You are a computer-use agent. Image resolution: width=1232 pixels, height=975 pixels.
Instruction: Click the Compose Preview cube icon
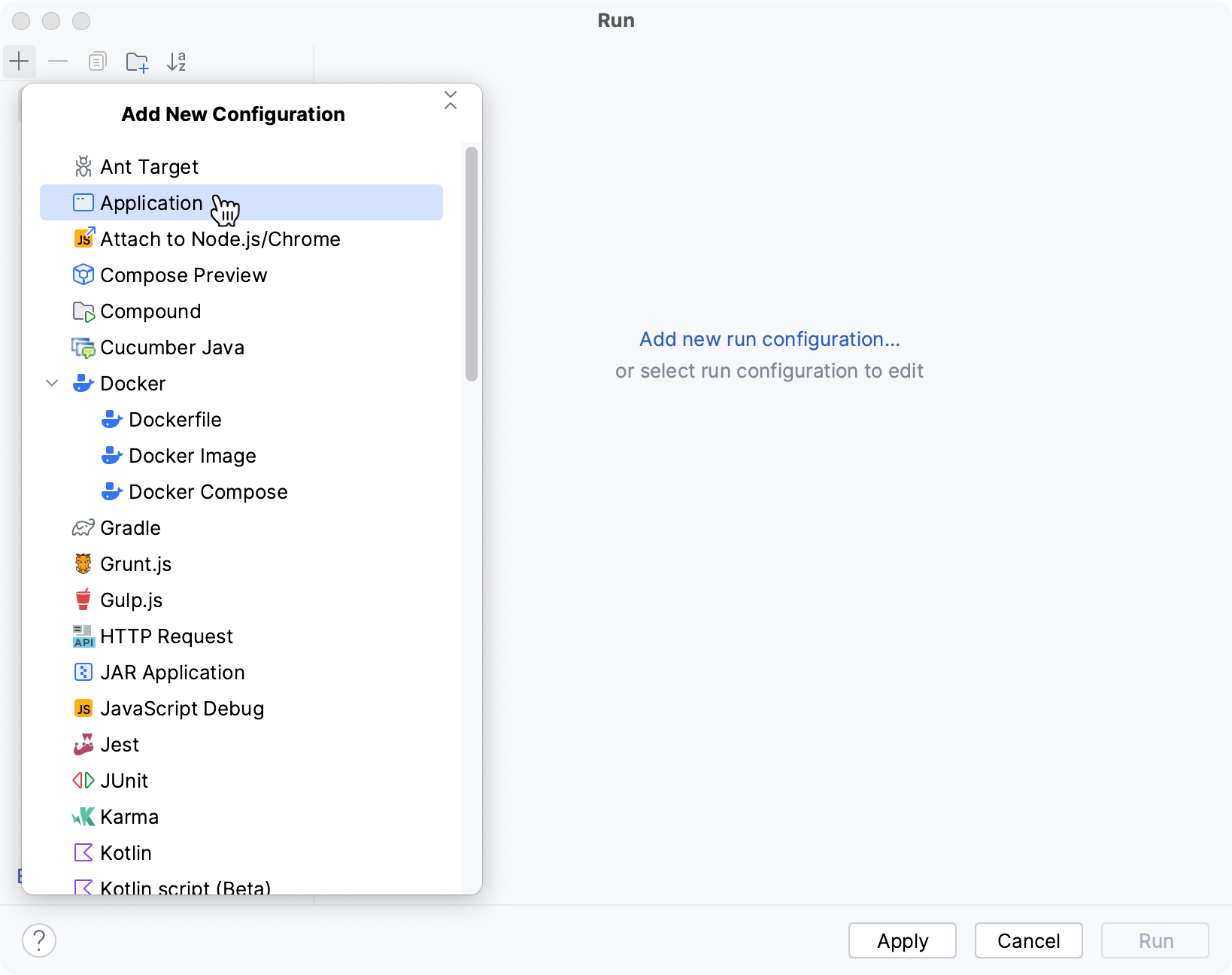(83, 275)
